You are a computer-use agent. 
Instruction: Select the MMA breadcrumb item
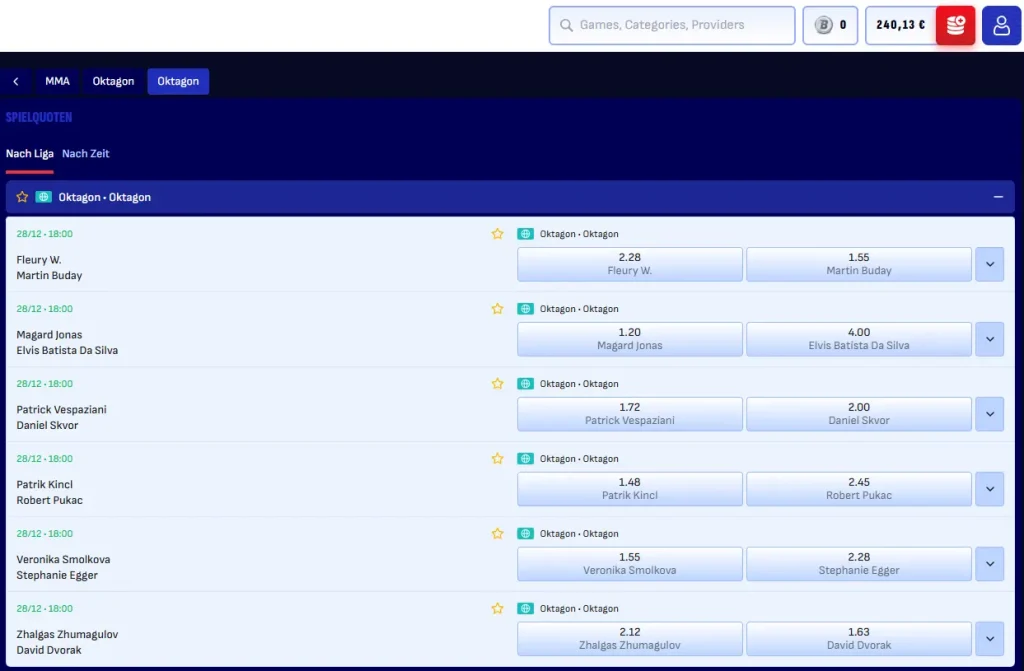pyautogui.click(x=57, y=81)
